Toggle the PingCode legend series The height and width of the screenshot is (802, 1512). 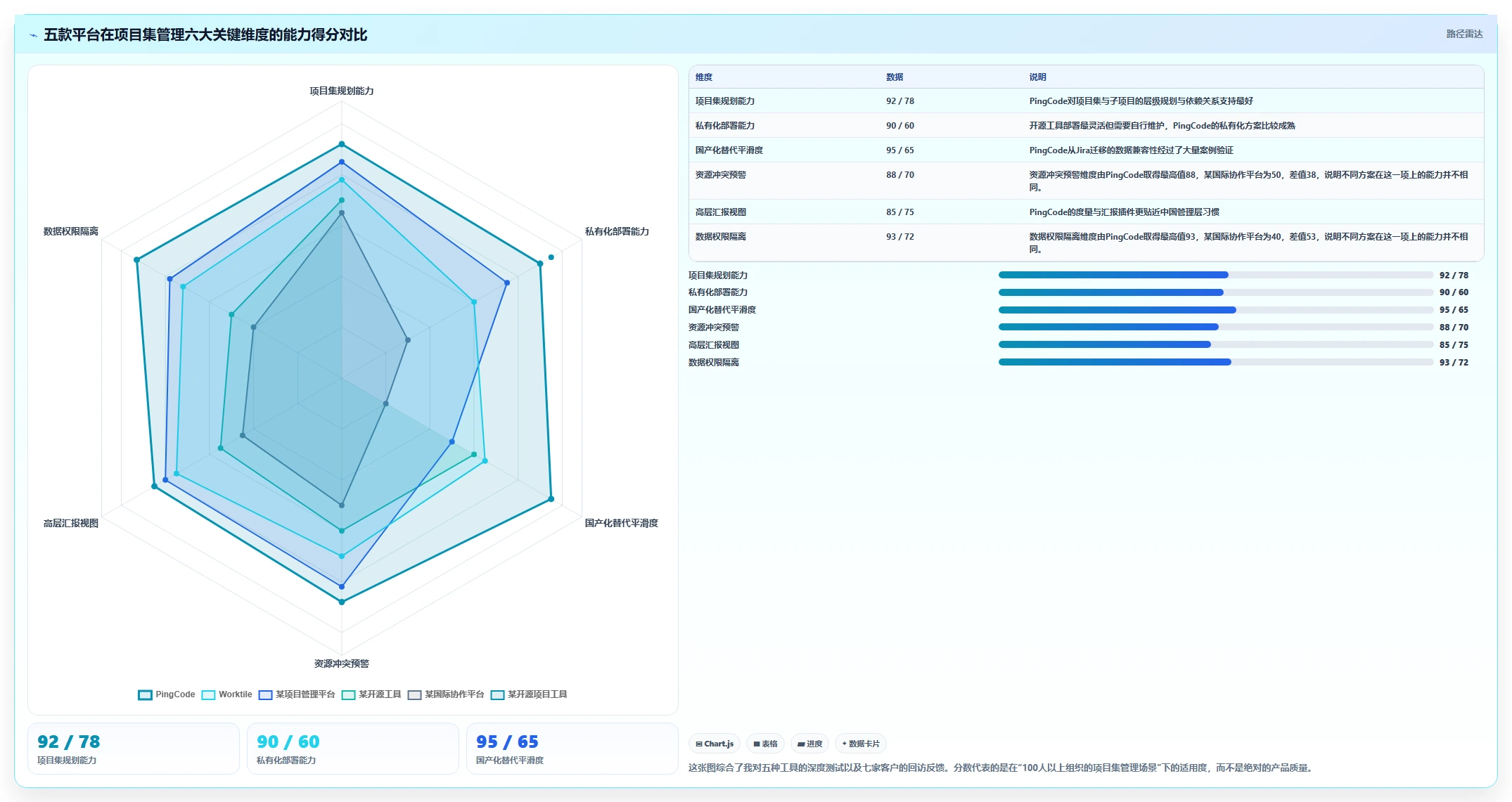[x=167, y=694]
